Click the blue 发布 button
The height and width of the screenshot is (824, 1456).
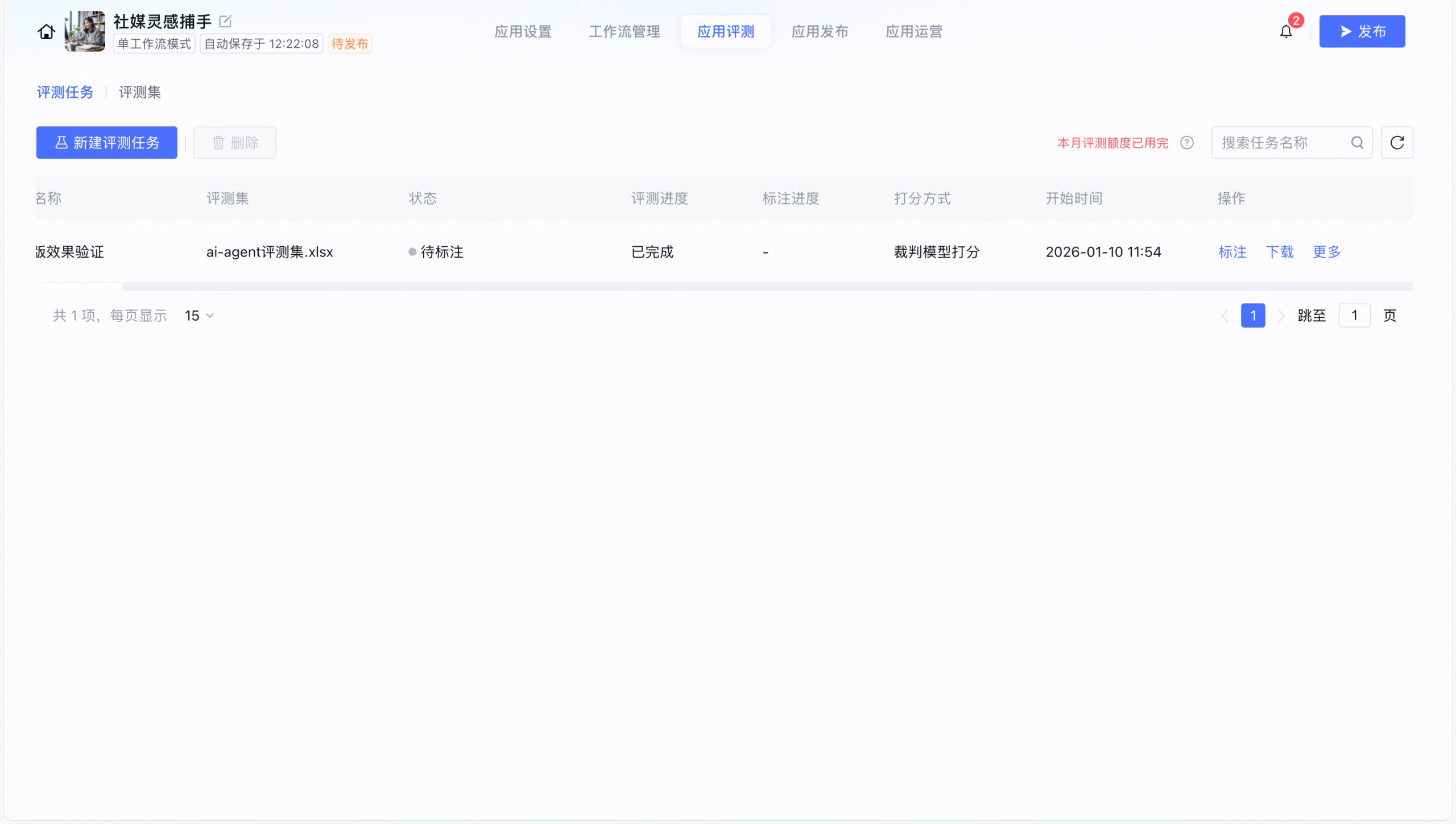pyautogui.click(x=1362, y=32)
